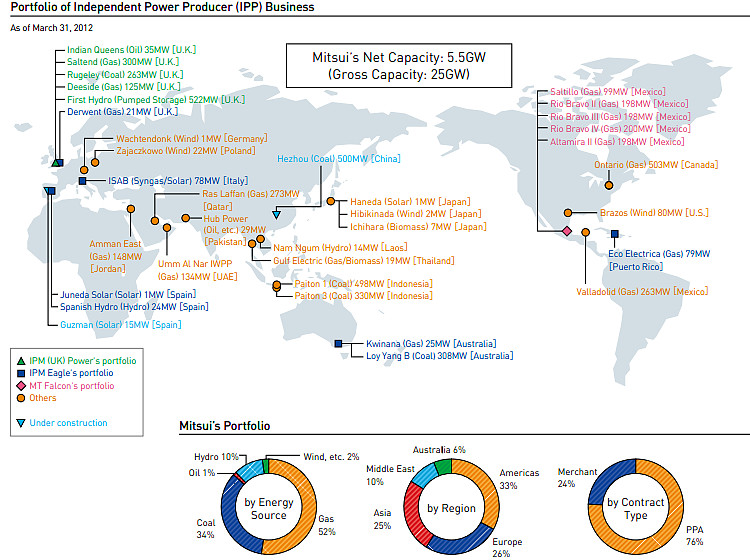Click the 'by Region' donut center label

tap(452, 508)
